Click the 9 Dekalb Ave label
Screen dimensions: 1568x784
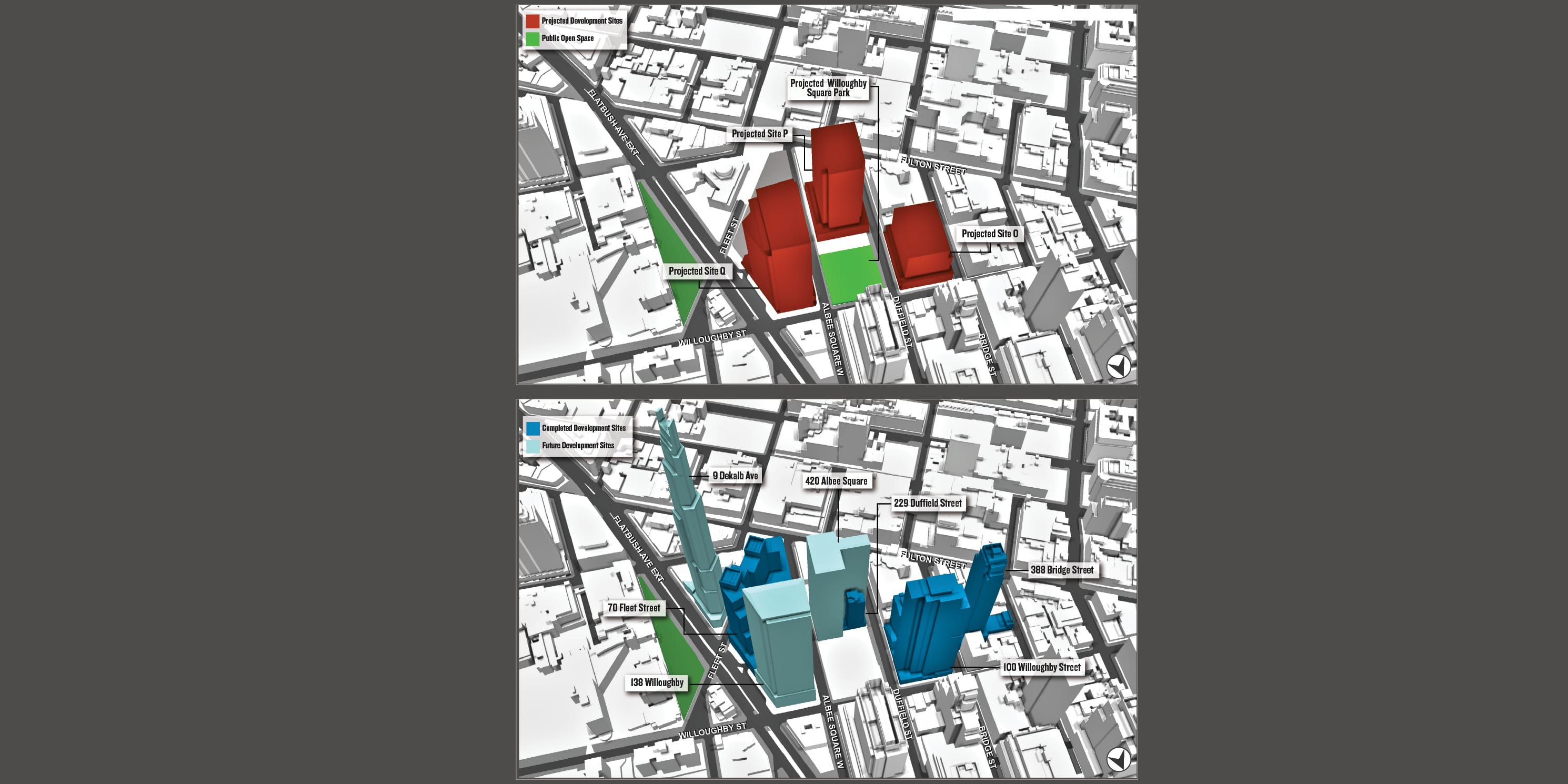point(735,476)
